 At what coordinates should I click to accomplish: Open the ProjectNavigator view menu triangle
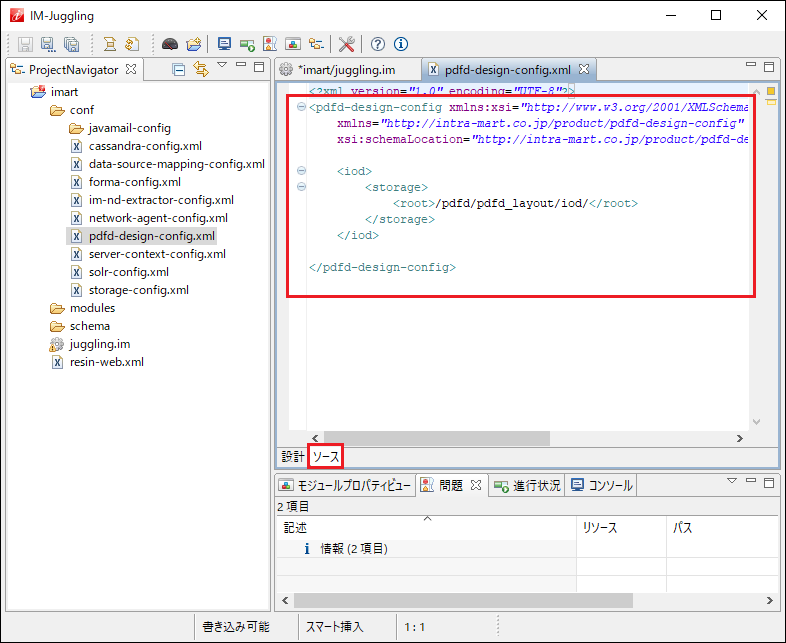[x=223, y=66]
